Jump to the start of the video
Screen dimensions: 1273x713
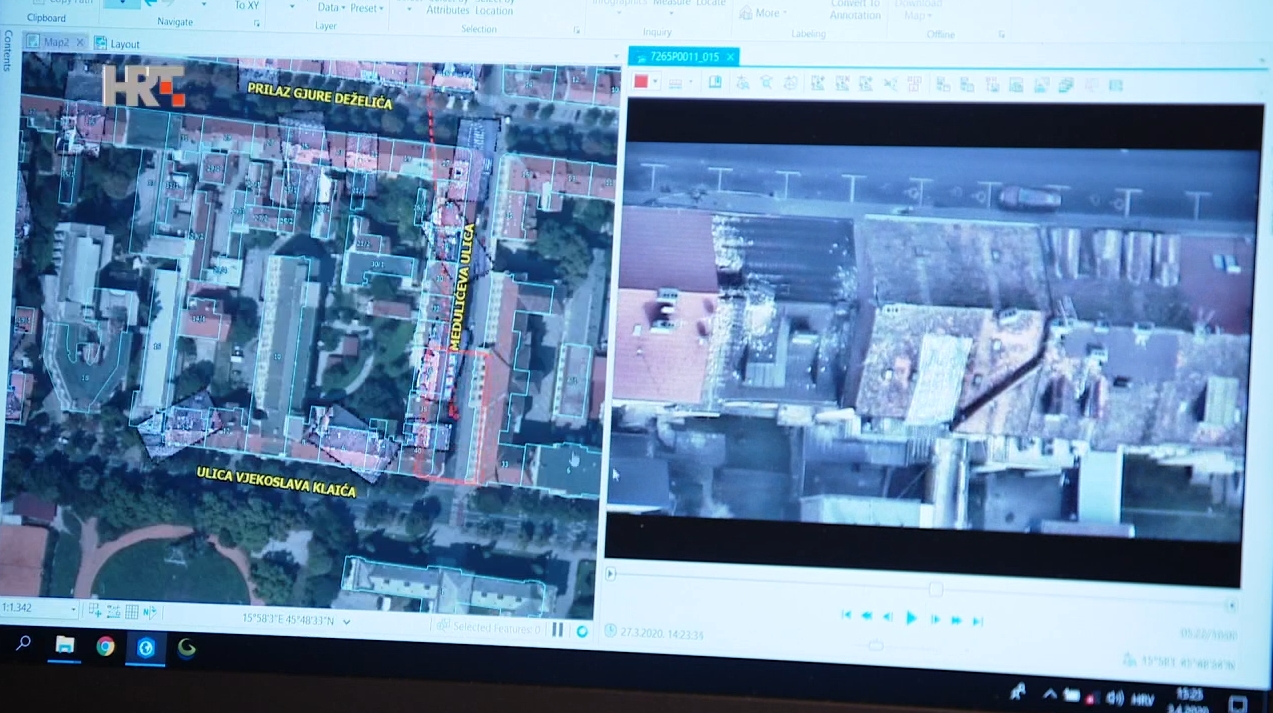[x=846, y=616]
